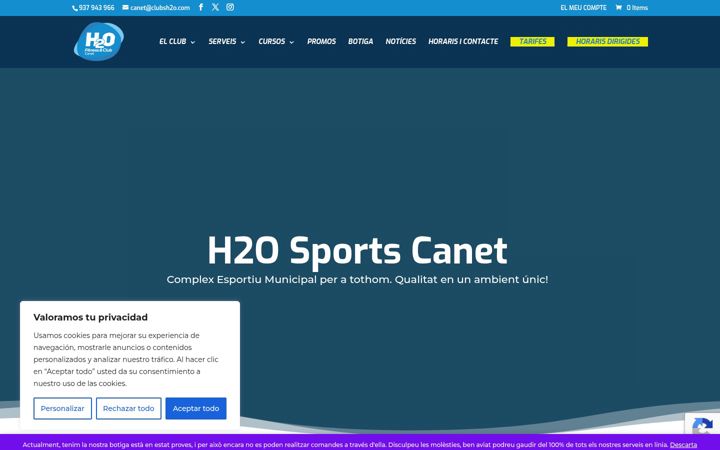Viewport: 720px width, 450px height.
Task: Go to the Promos page
Action: click(321, 41)
